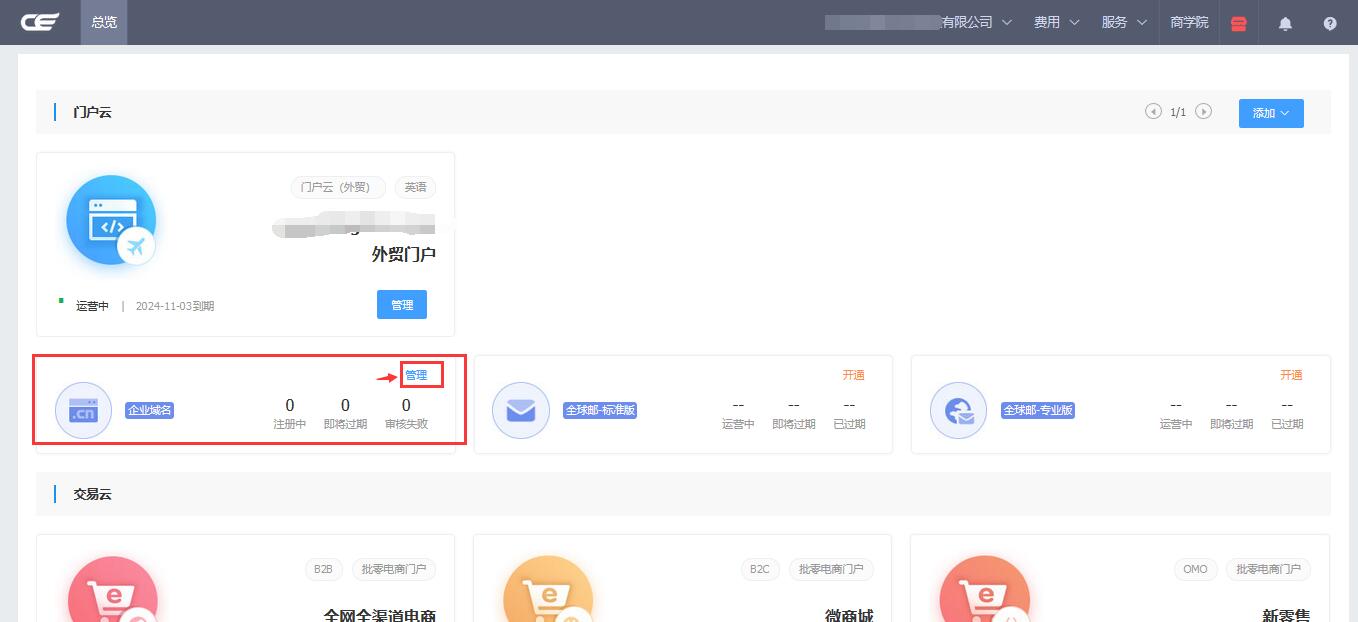The width and height of the screenshot is (1358, 622).
Task: Click 开通 link for 全球邮-专业版
Action: click(x=1291, y=375)
